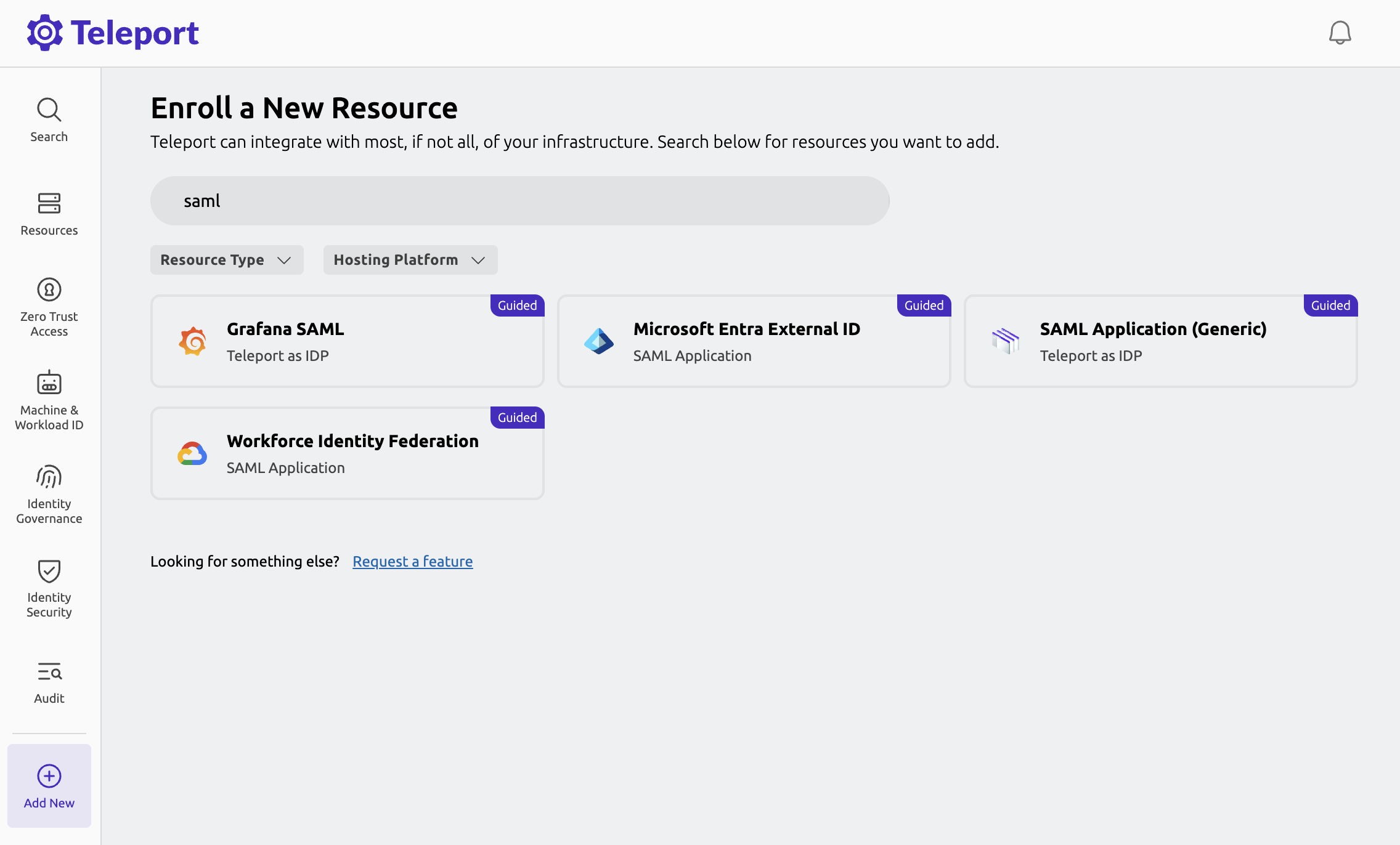Image resolution: width=1400 pixels, height=845 pixels.
Task: Click the Grafana icon on the SAML card
Action: coord(192,341)
